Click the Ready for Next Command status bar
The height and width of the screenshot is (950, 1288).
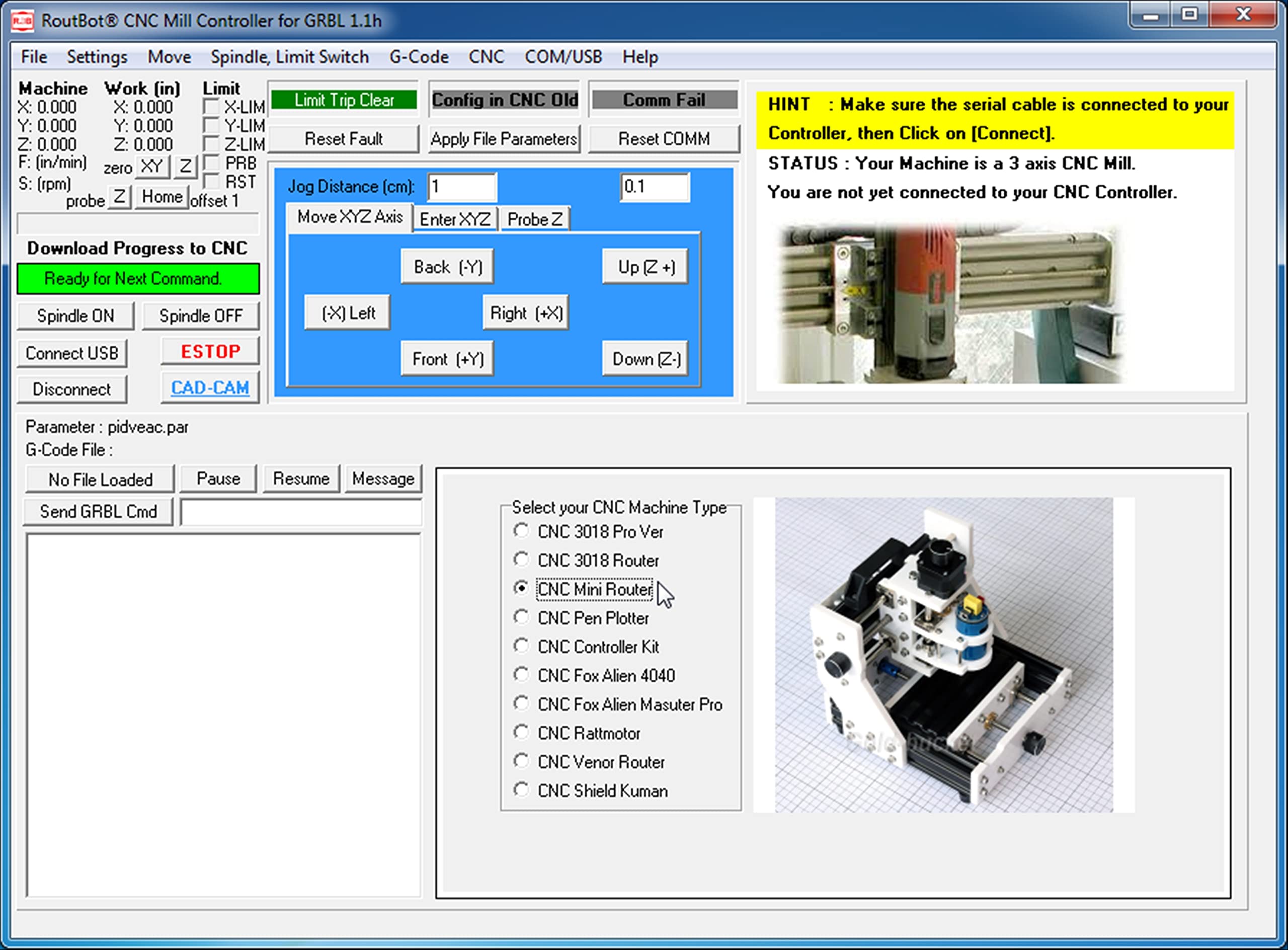138,279
